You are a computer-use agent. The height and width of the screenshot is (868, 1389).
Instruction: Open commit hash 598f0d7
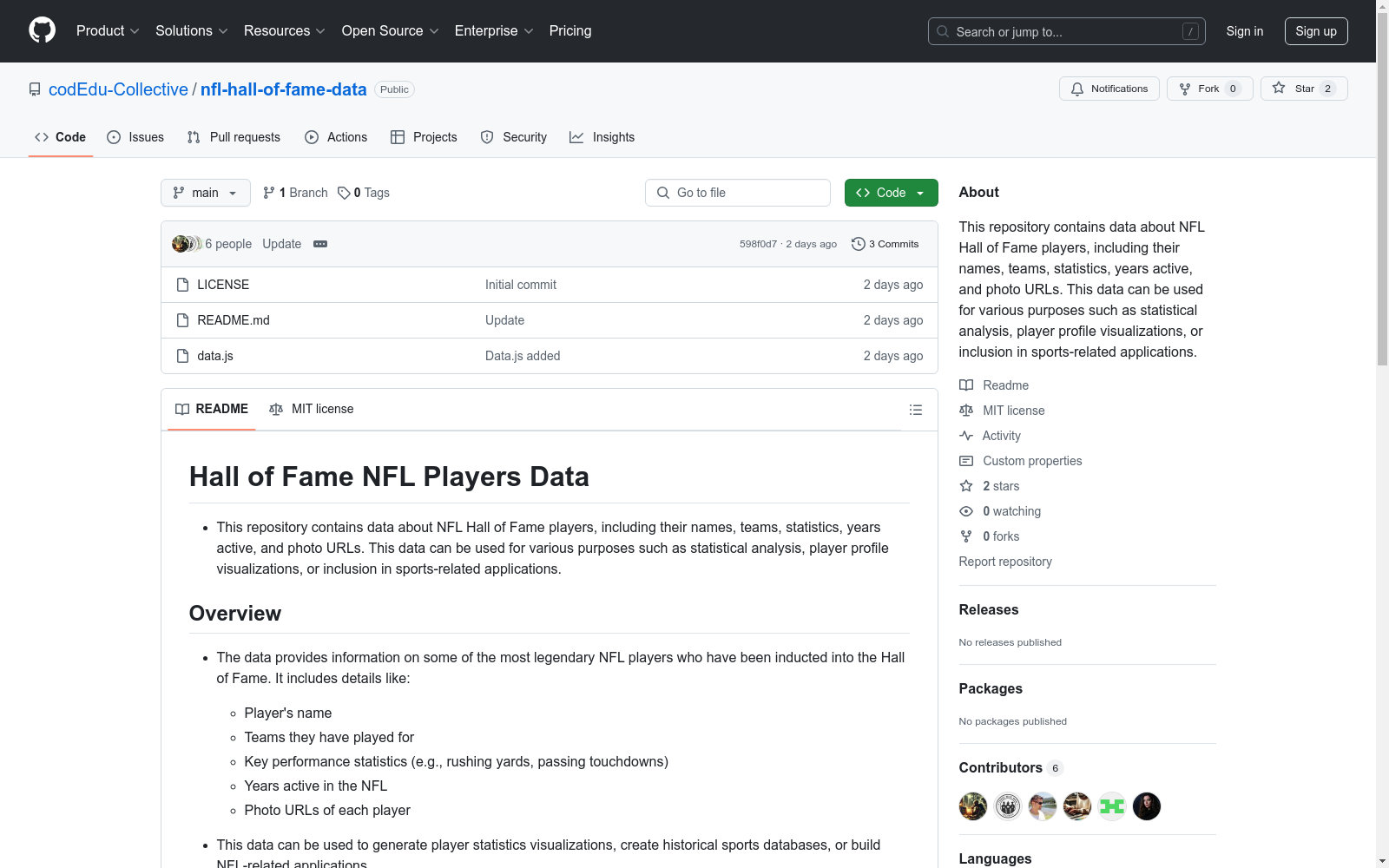758,244
